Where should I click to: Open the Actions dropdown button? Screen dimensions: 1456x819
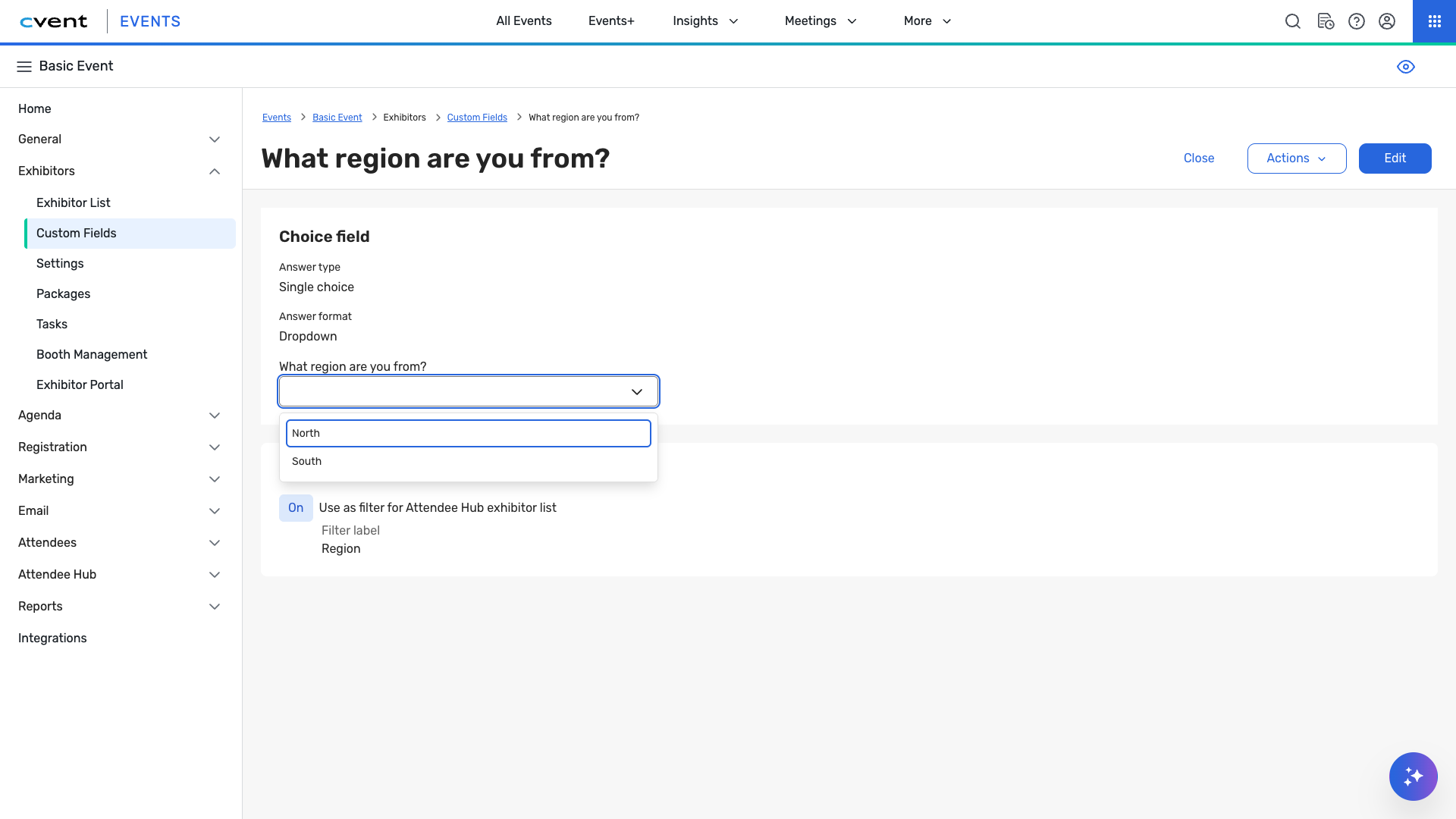1296,158
